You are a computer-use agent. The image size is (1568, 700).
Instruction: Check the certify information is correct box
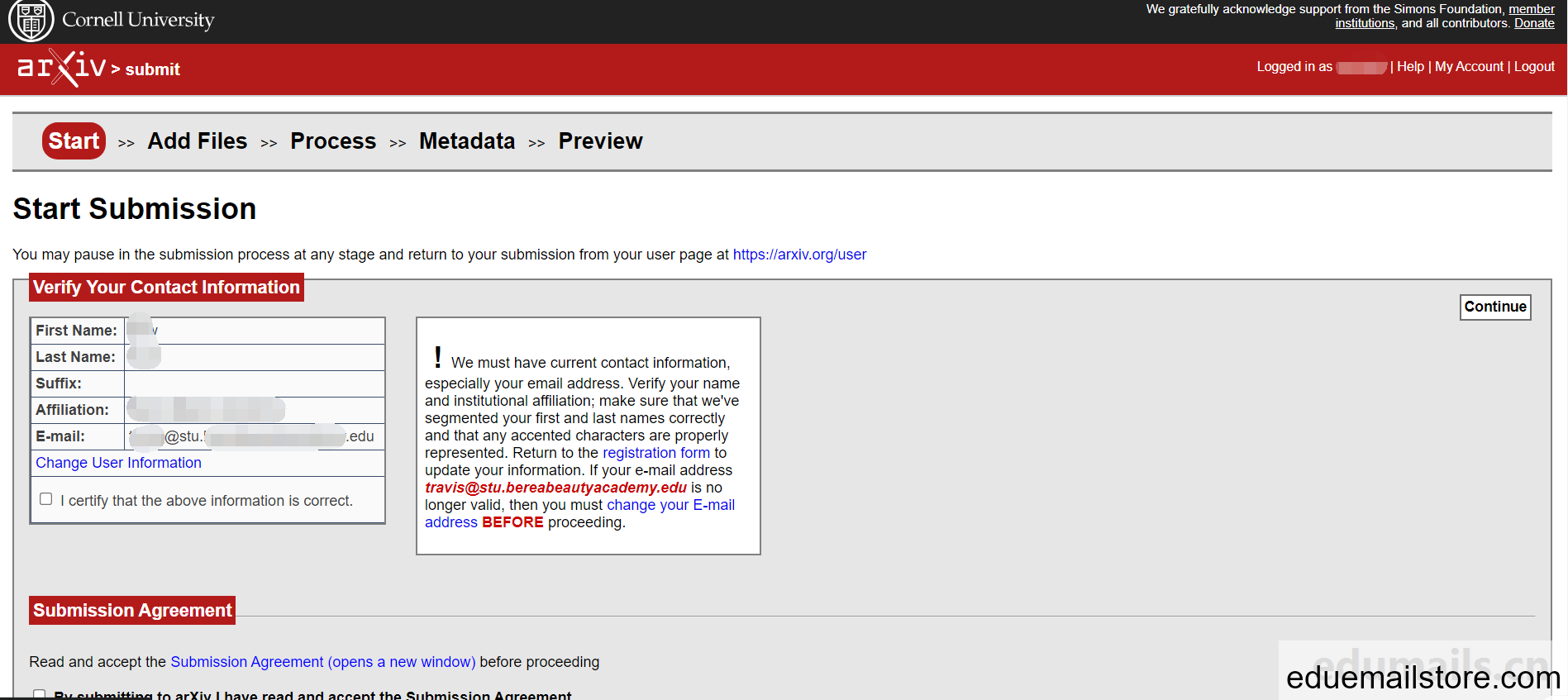tap(46, 499)
